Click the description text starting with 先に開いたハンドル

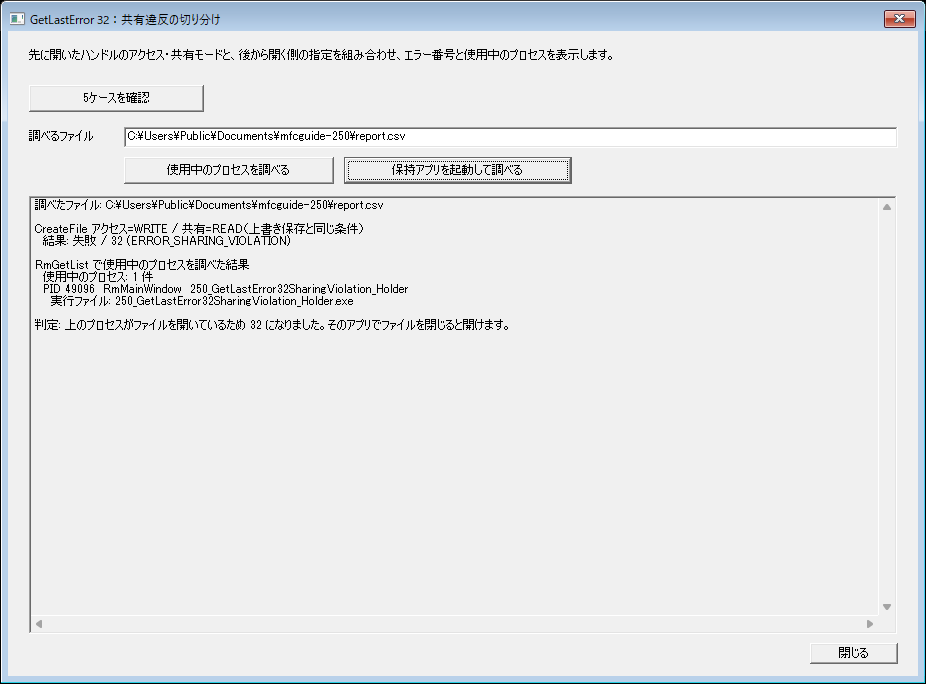[x=321, y=55]
